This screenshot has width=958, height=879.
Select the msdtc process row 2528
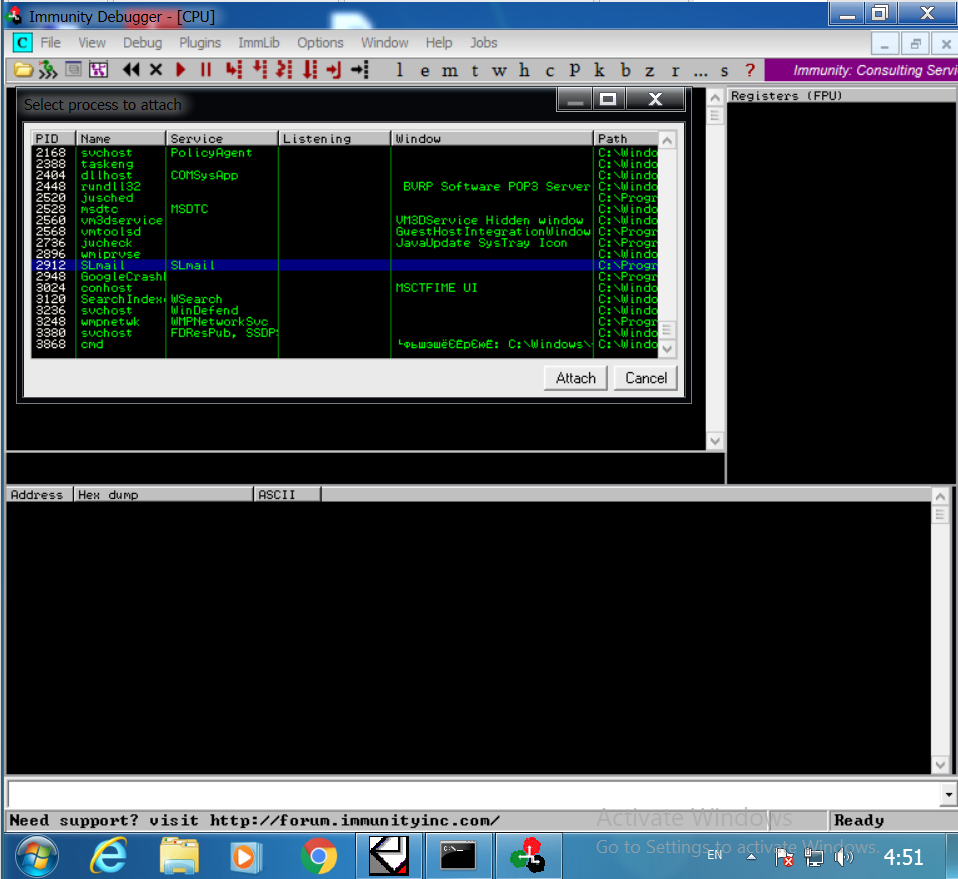pos(345,209)
